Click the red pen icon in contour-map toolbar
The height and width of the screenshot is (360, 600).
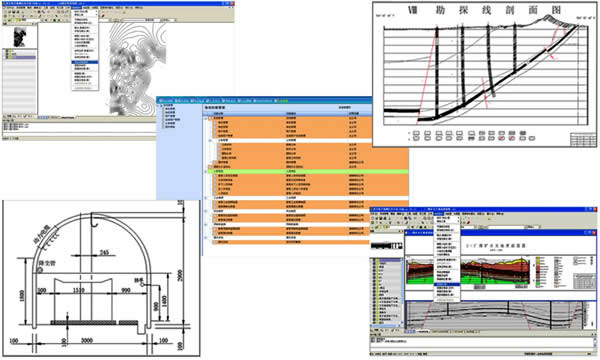click(103, 16)
